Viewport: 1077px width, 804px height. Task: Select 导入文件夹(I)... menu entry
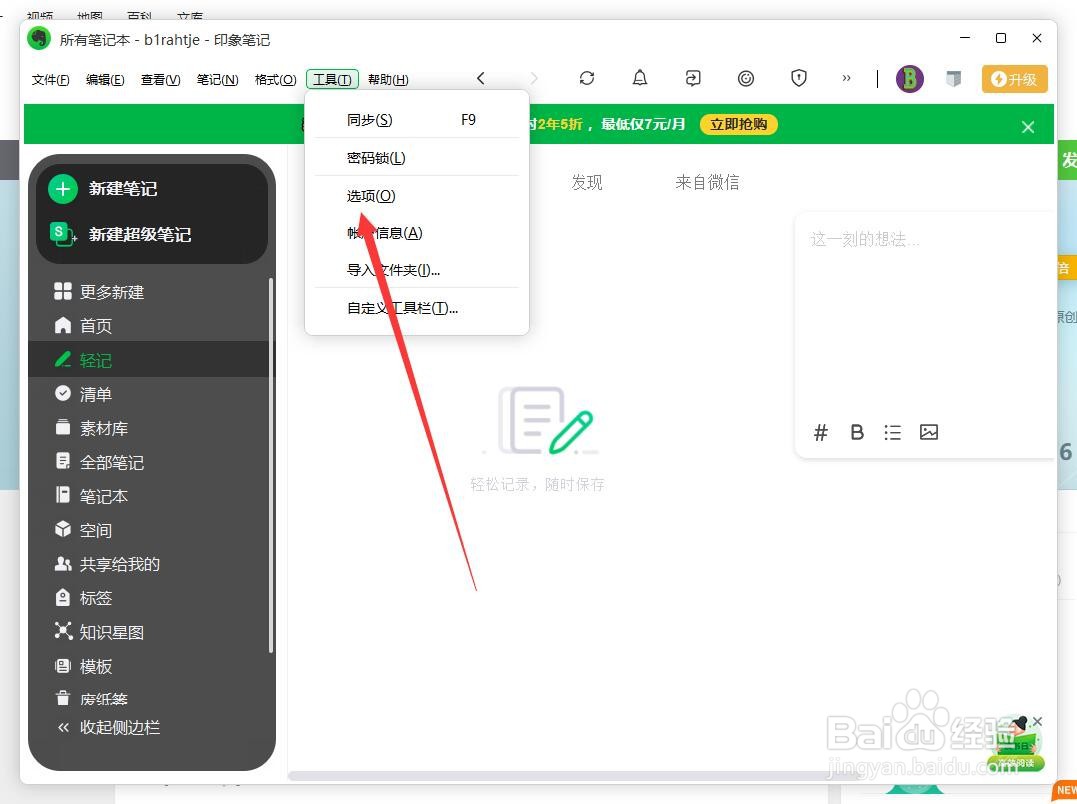(x=416, y=270)
